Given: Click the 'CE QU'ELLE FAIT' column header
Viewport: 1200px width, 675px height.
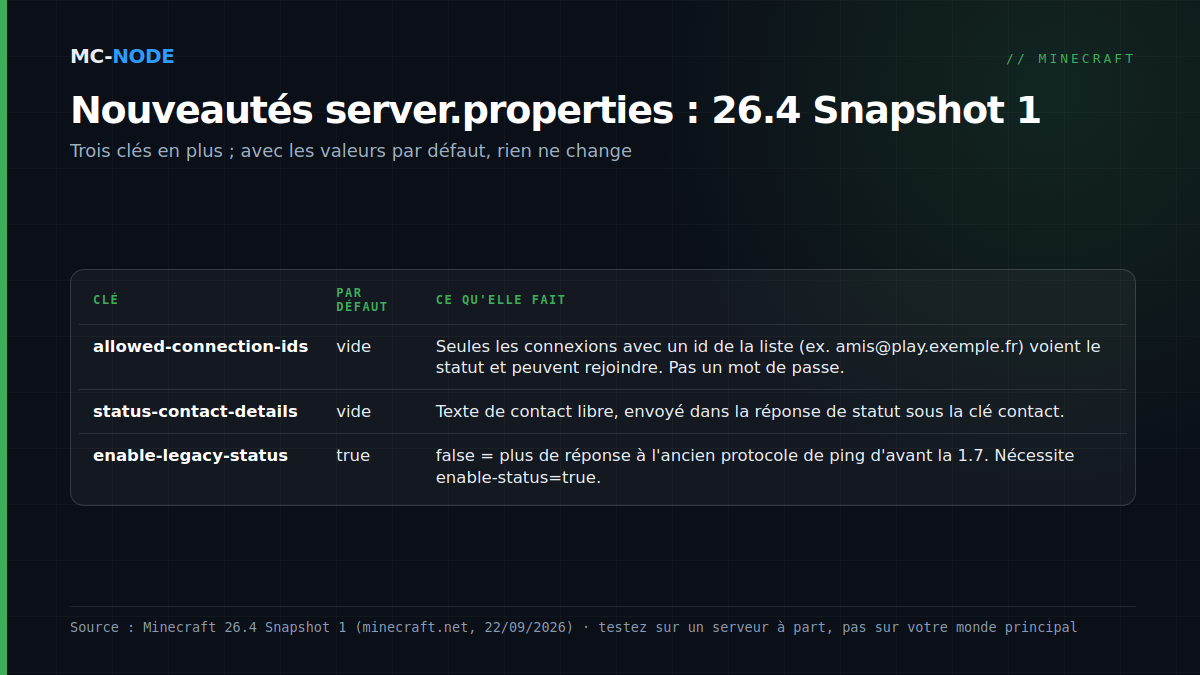Looking at the screenshot, I should (501, 300).
